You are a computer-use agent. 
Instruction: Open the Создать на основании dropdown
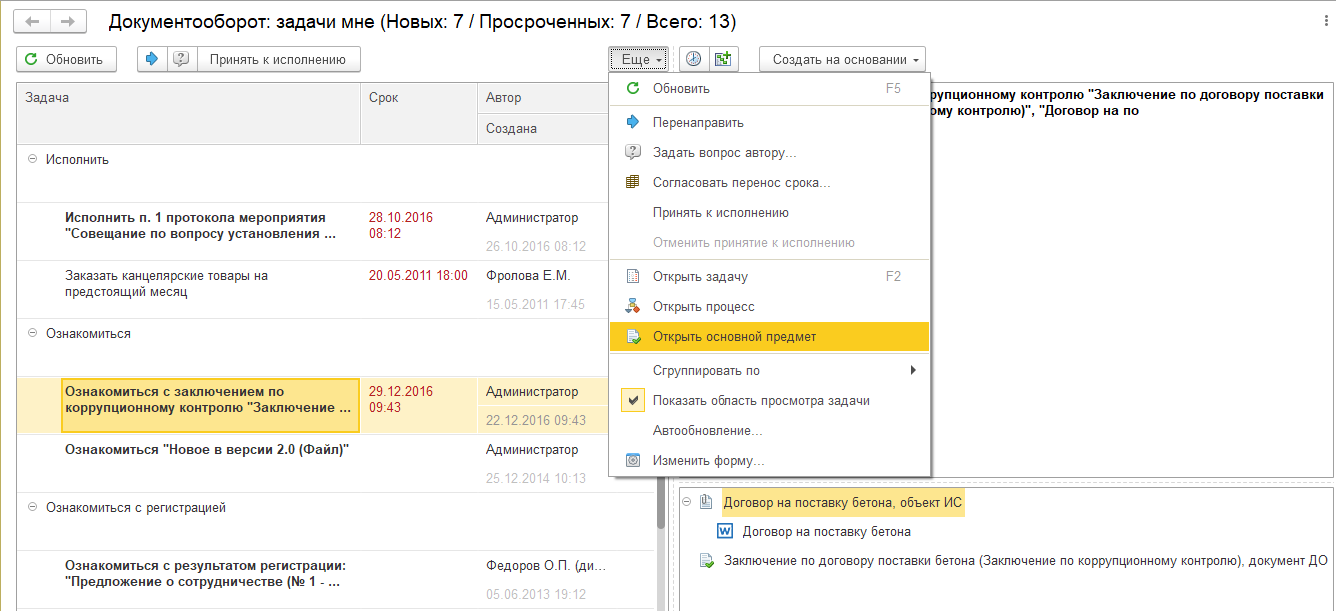click(842, 59)
